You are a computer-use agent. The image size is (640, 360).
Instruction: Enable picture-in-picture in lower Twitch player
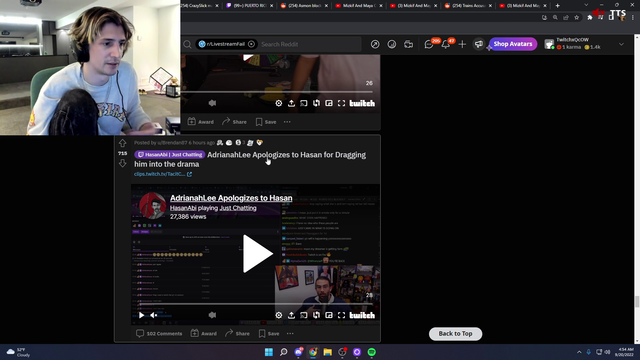(x=329, y=315)
